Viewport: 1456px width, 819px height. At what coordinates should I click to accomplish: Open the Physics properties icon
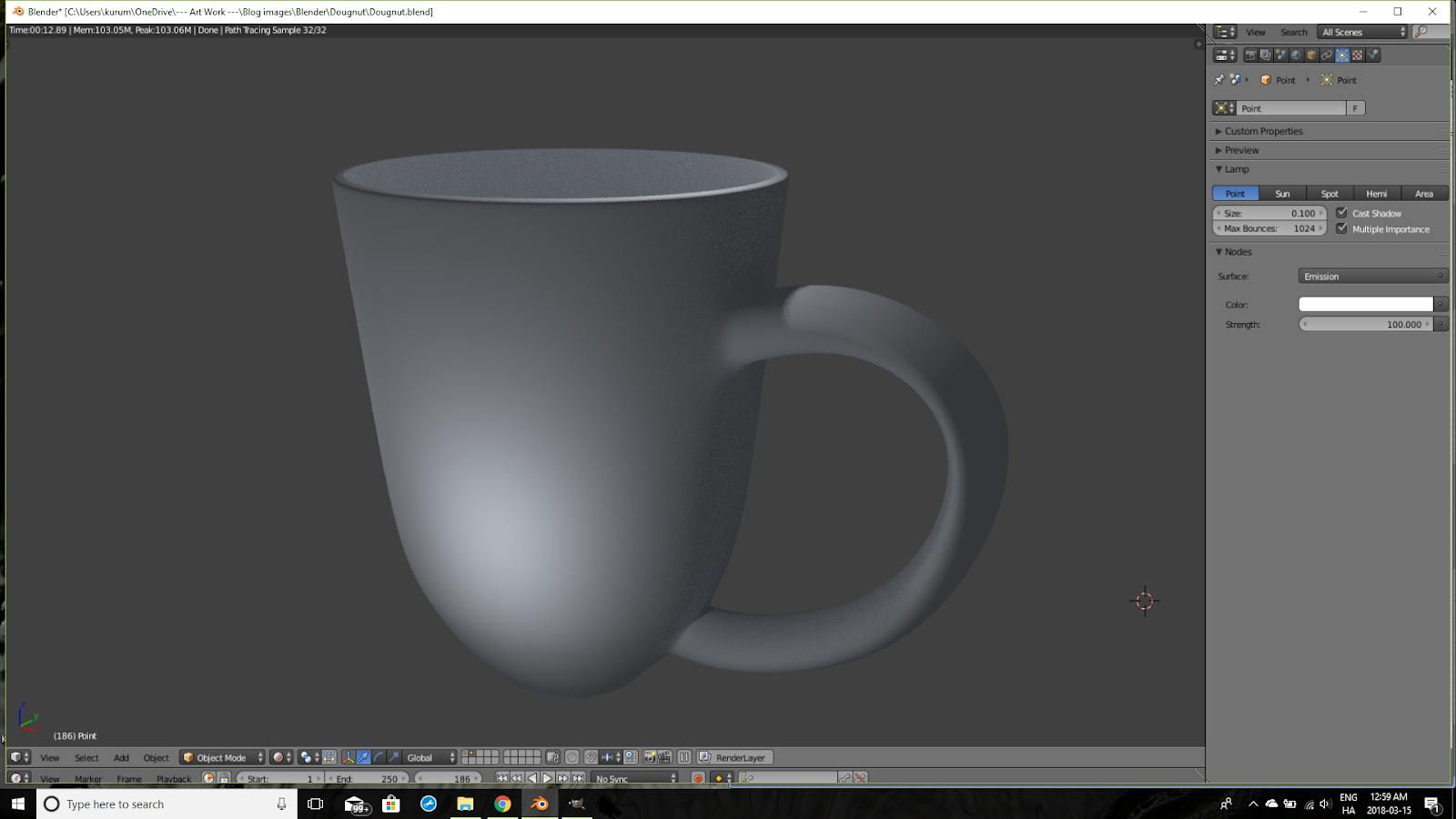tap(1371, 55)
